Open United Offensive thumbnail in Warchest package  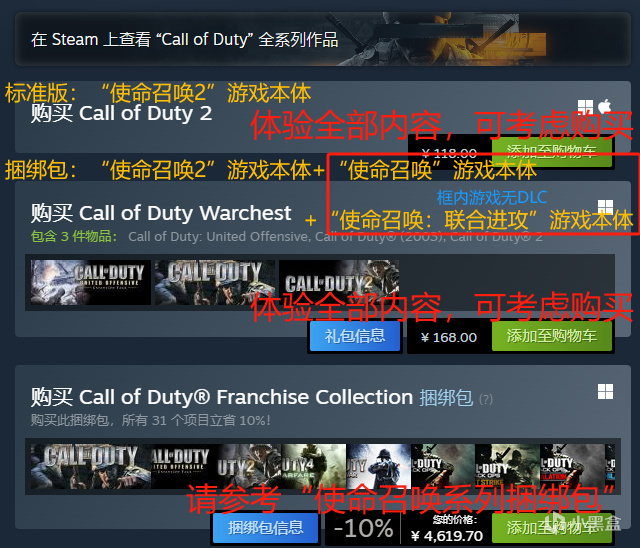pos(91,282)
